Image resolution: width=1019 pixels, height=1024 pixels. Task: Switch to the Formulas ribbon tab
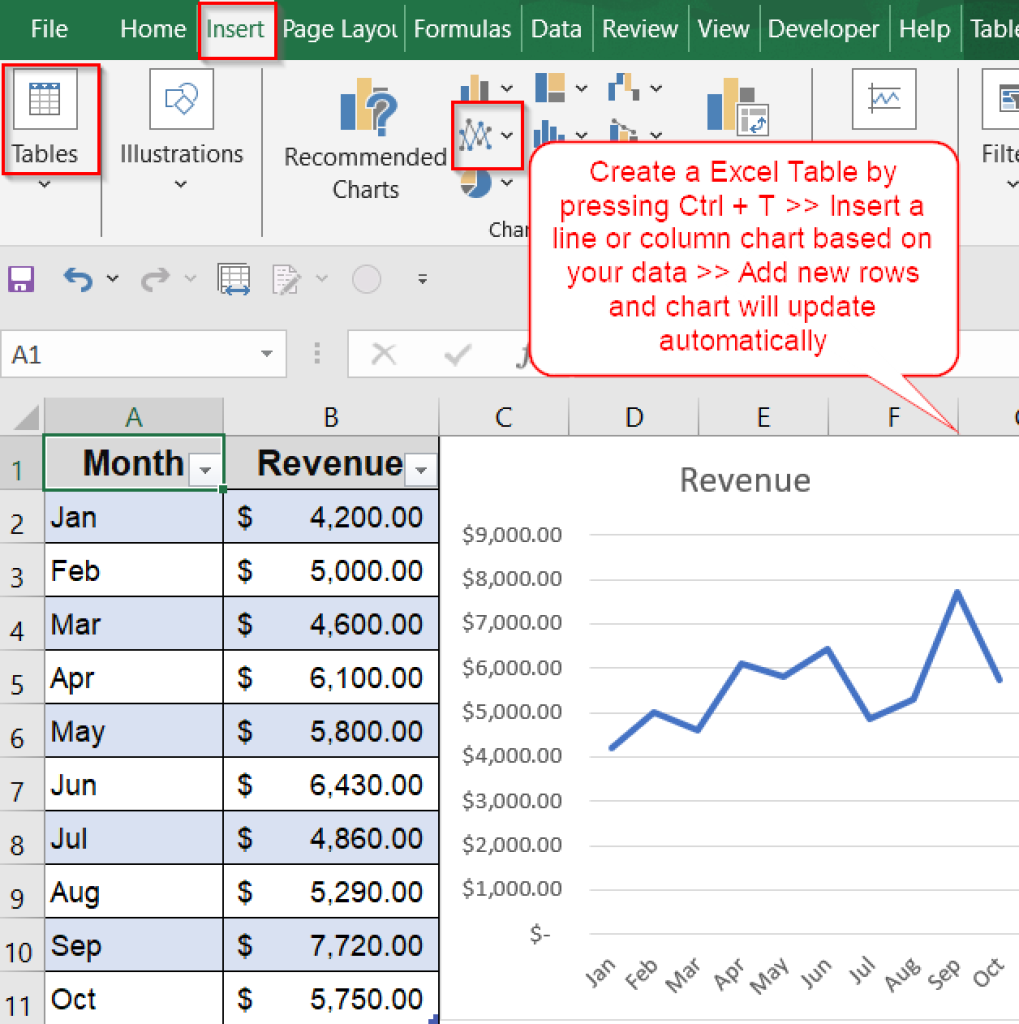pyautogui.click(x=462, y=29)
